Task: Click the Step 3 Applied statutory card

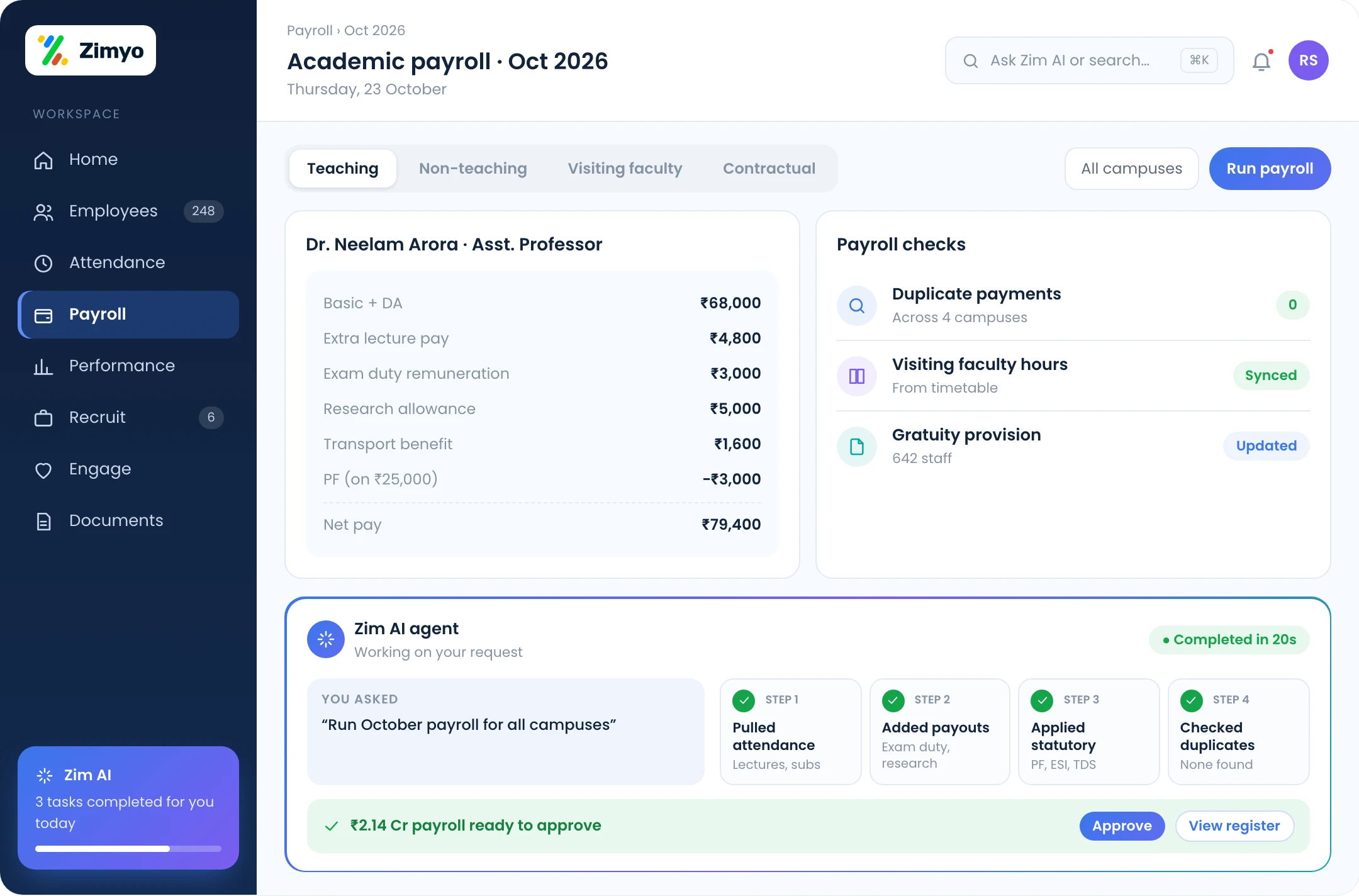Action: (x=1089, y=732)
